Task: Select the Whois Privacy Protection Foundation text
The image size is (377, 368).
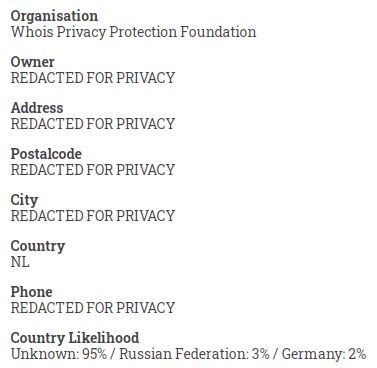Action: pos(133,32)
